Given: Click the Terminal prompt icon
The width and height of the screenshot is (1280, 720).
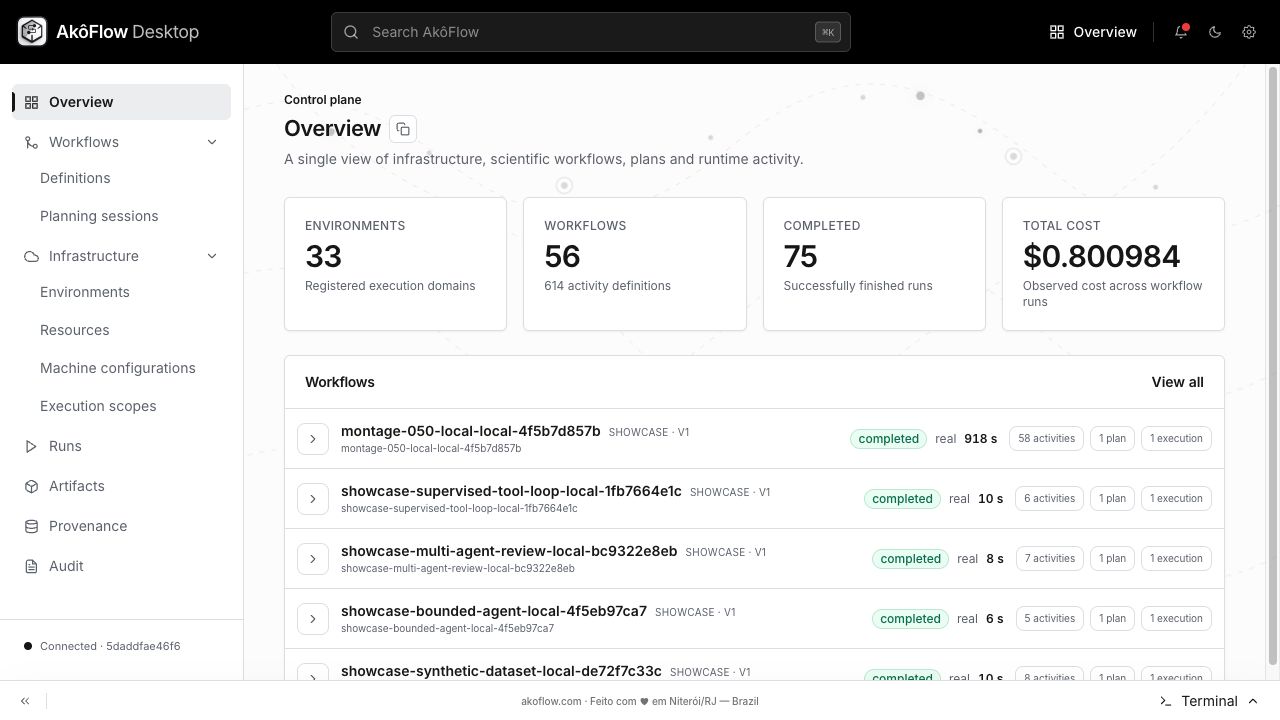Looking at the screenshot, I should pos(1165,701).
